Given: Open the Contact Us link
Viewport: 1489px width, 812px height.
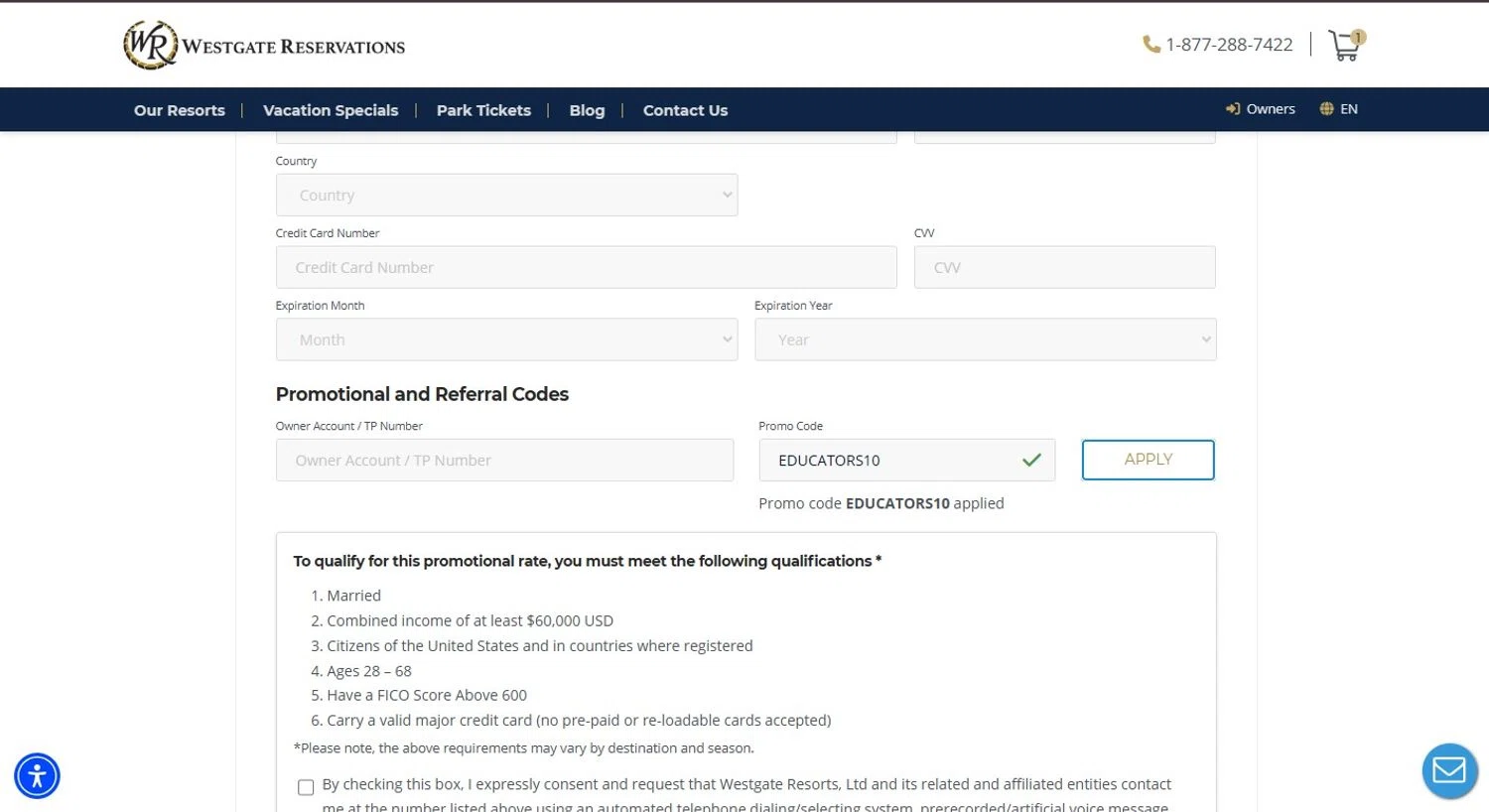Looking at the screenshot, I should pyautogui.click(x=685, y=110).
